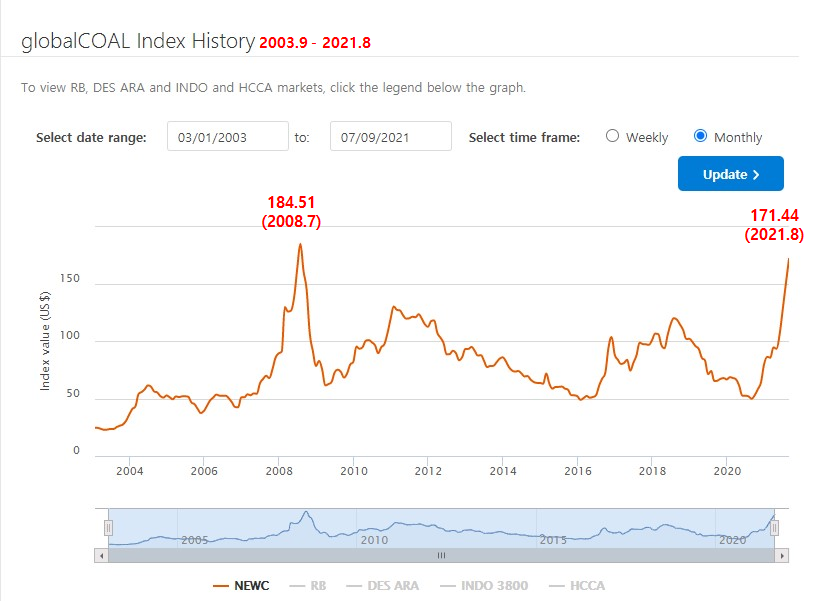Click the 2015 label in the navigator
This screenshot has width=824, height=601.
tap(553, 540)
